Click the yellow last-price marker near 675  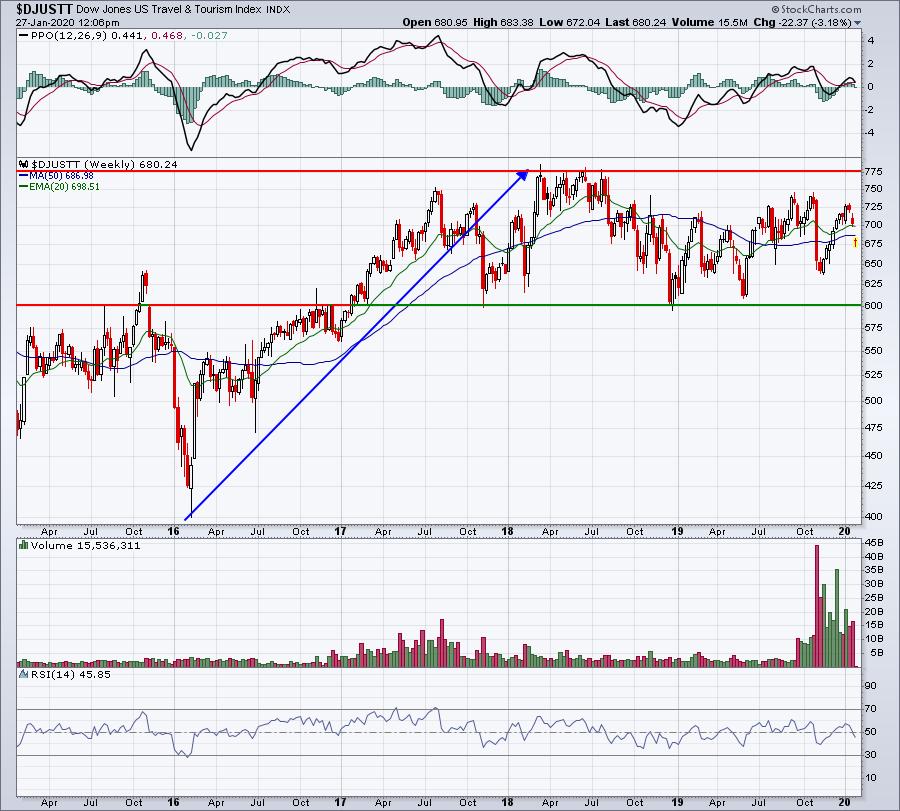tap(855, 243)
